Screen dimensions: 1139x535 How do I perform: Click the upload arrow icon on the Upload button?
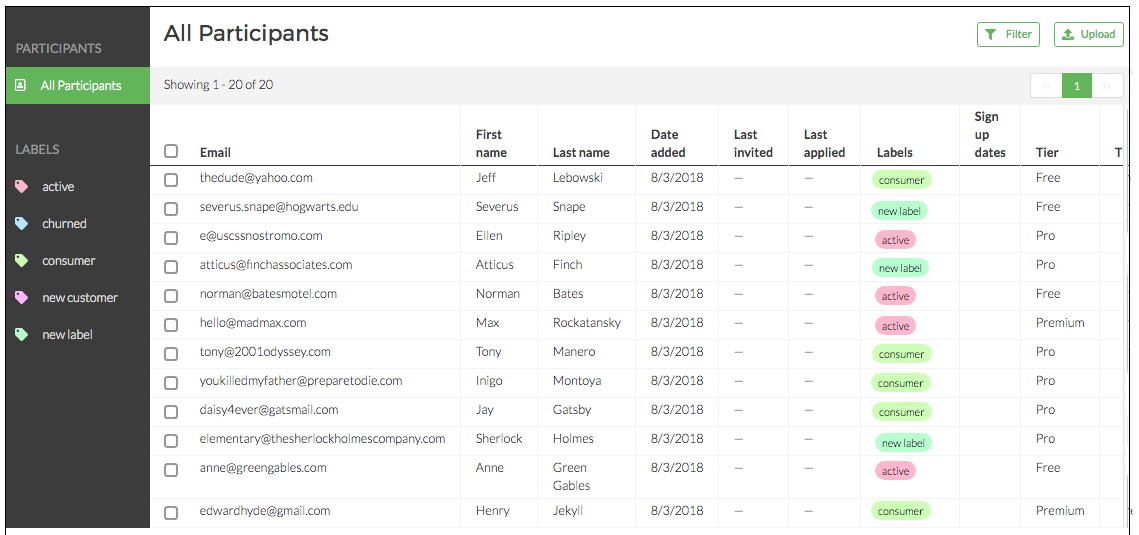pyautogui.click(x=1068, y=35)
